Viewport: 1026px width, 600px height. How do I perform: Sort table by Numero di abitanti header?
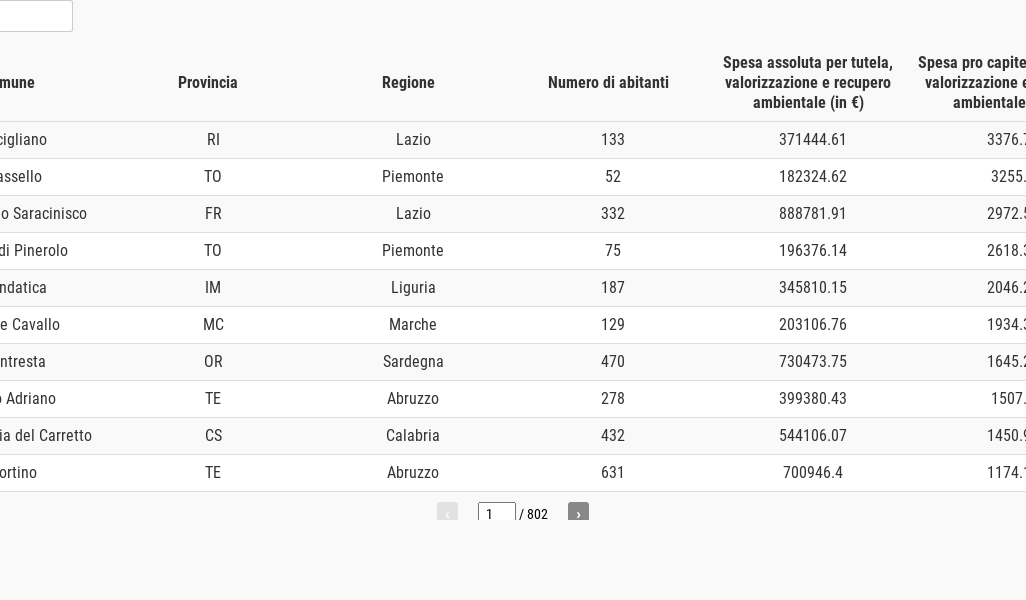(x=608, y=83)
